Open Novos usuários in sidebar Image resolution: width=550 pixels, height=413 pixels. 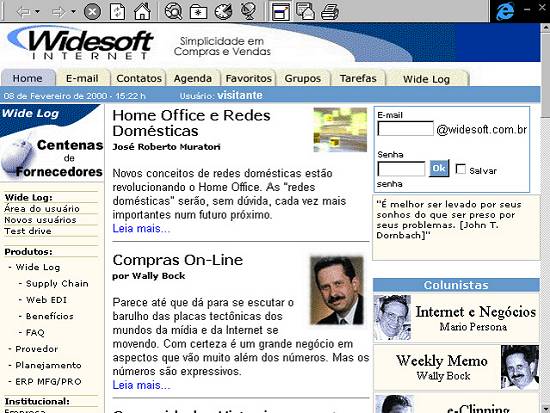[40, 220]
